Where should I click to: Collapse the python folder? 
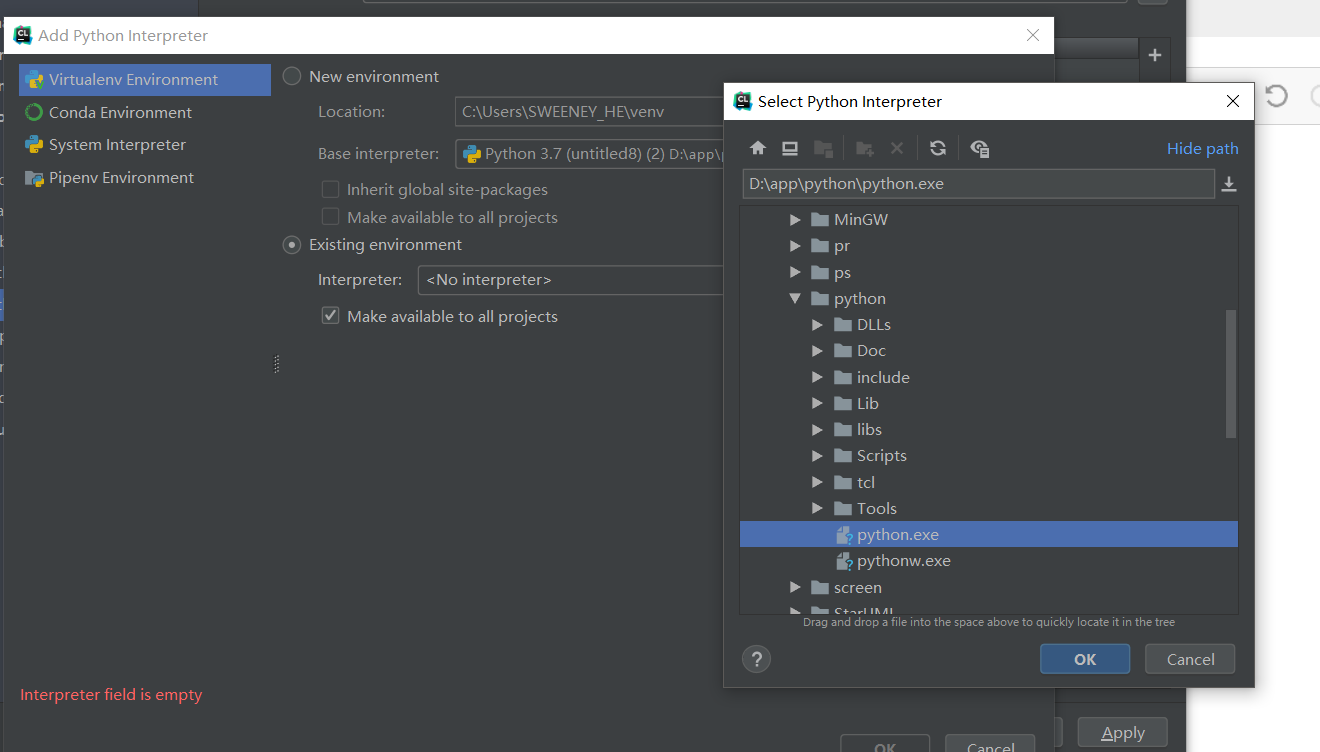tap(795, 299)
